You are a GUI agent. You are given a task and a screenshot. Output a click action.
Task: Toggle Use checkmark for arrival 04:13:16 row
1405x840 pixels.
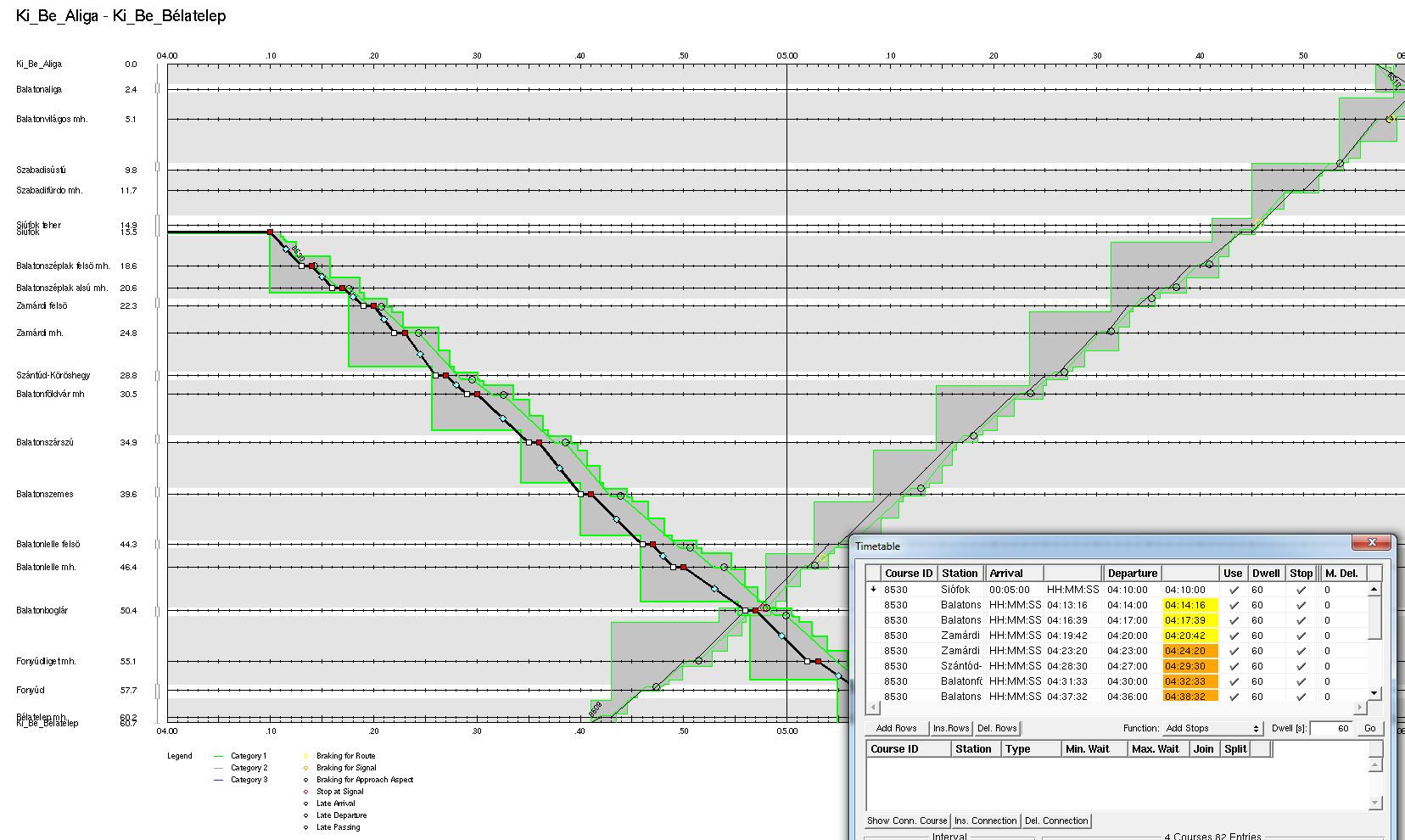click(1234, 605)
